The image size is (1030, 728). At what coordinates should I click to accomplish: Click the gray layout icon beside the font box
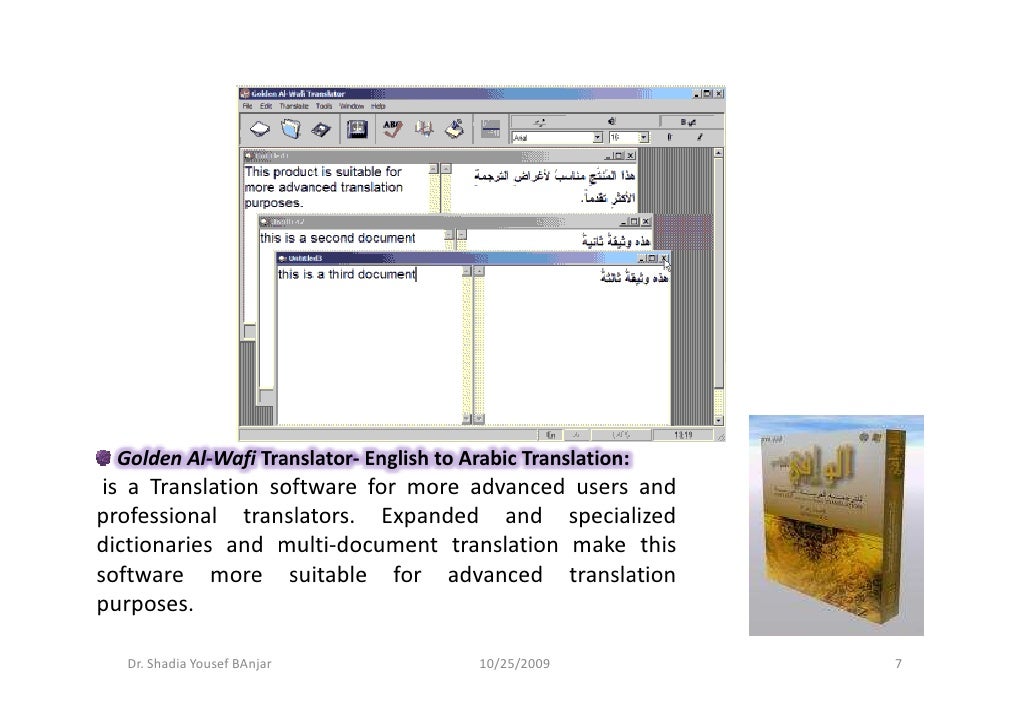click(x=490, y=129)
